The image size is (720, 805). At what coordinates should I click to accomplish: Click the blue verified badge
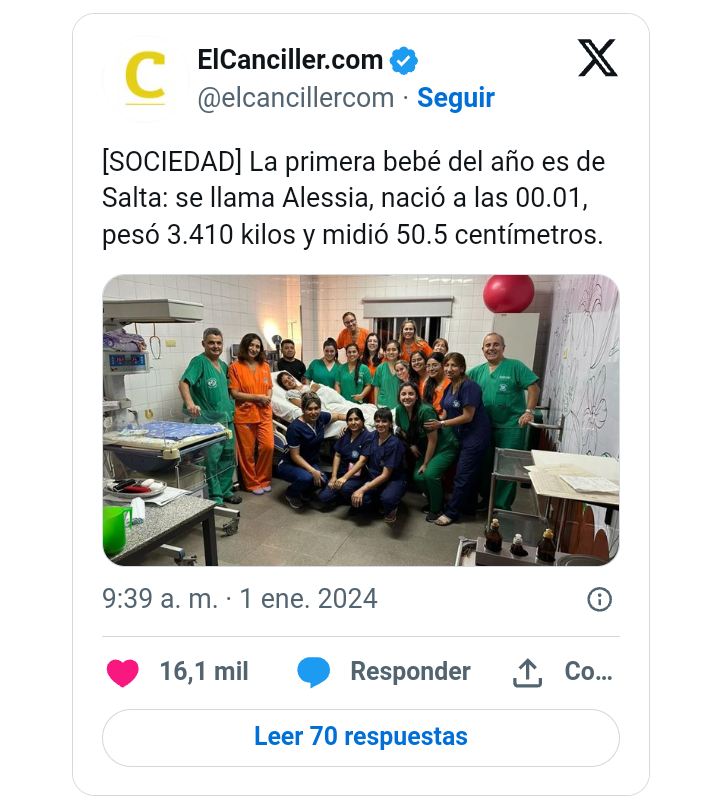coord(404,61)
